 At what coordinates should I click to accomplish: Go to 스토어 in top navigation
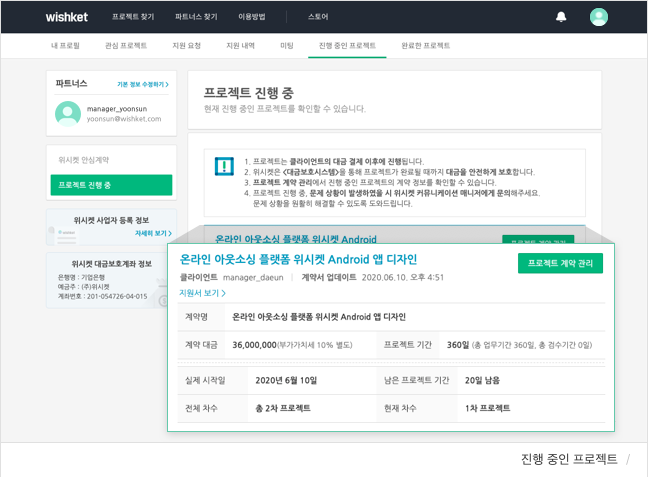click(317, 17)
